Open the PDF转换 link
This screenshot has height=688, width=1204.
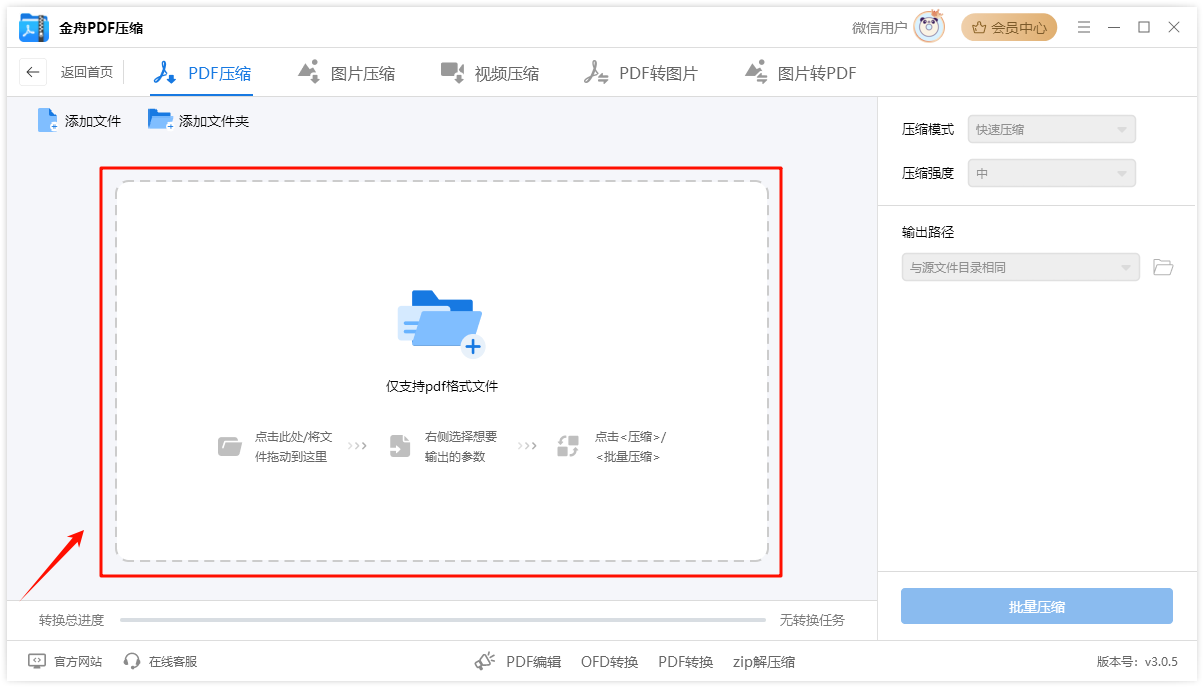686,661
